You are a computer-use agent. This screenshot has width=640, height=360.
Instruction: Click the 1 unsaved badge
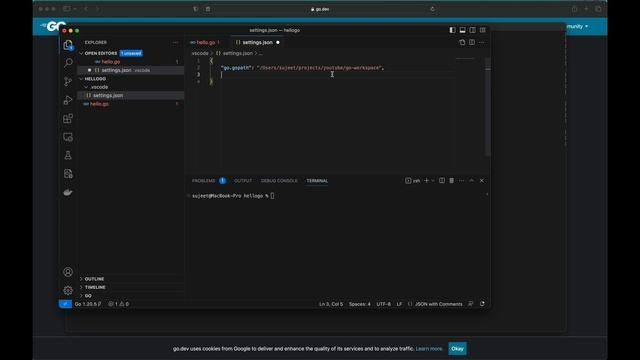point(131,53)
